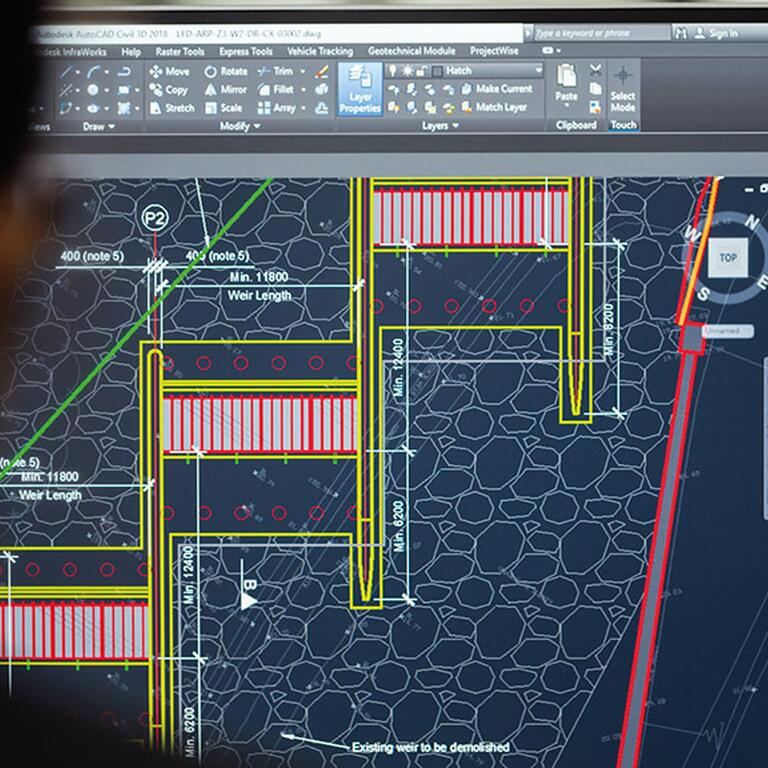Click the Sign In button
The height and width of the screenshot is (768, 768).
[717, 33]
